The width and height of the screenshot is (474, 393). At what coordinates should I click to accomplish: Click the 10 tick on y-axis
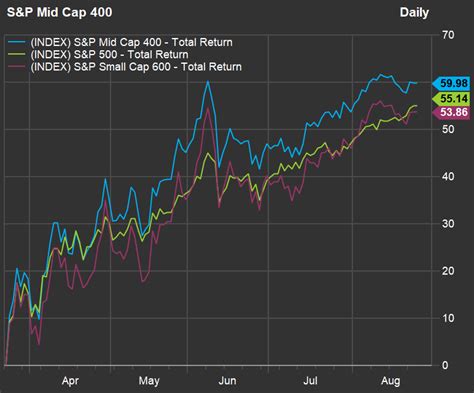[448, 318]
